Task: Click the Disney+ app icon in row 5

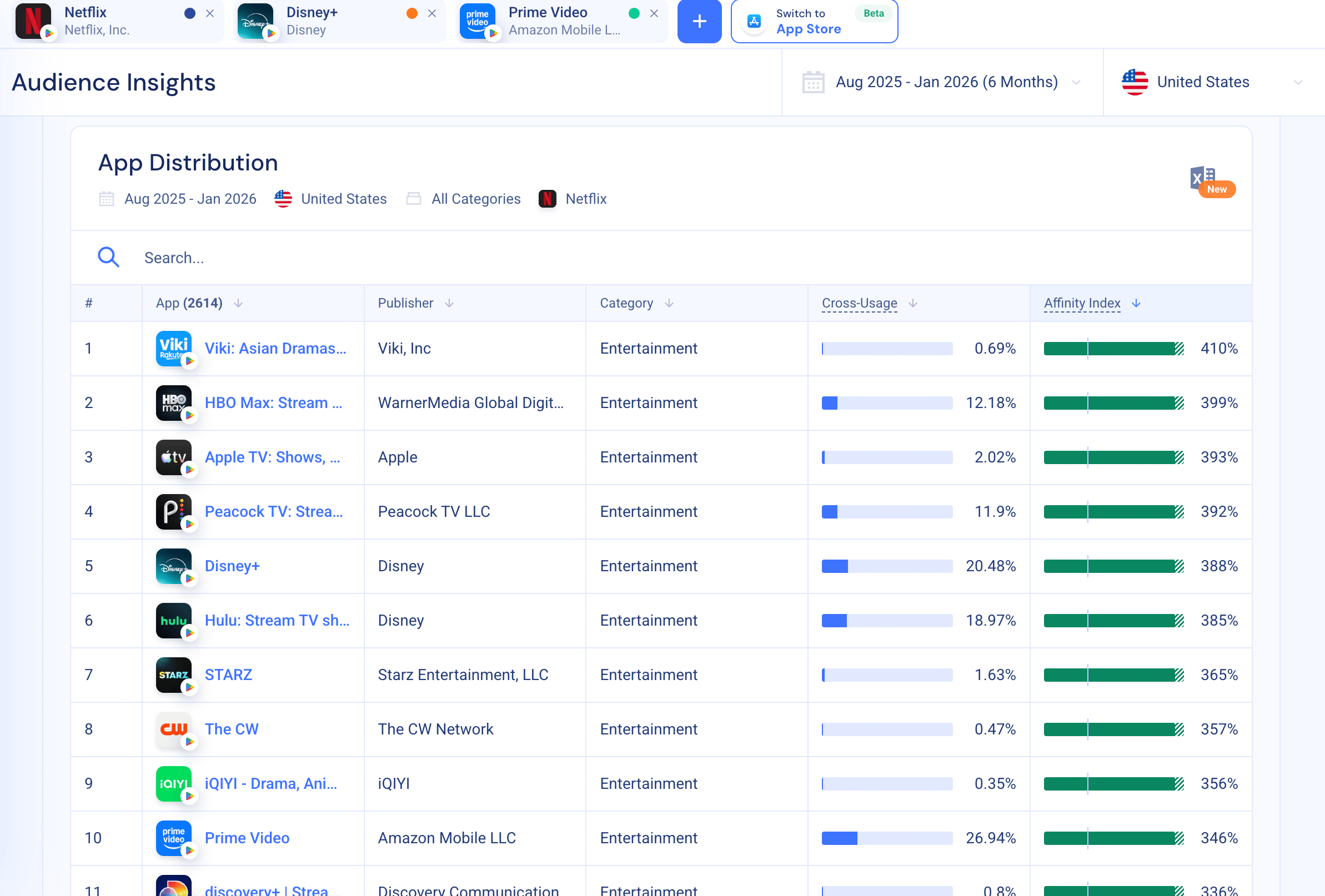Action: (x=174, y=566)
